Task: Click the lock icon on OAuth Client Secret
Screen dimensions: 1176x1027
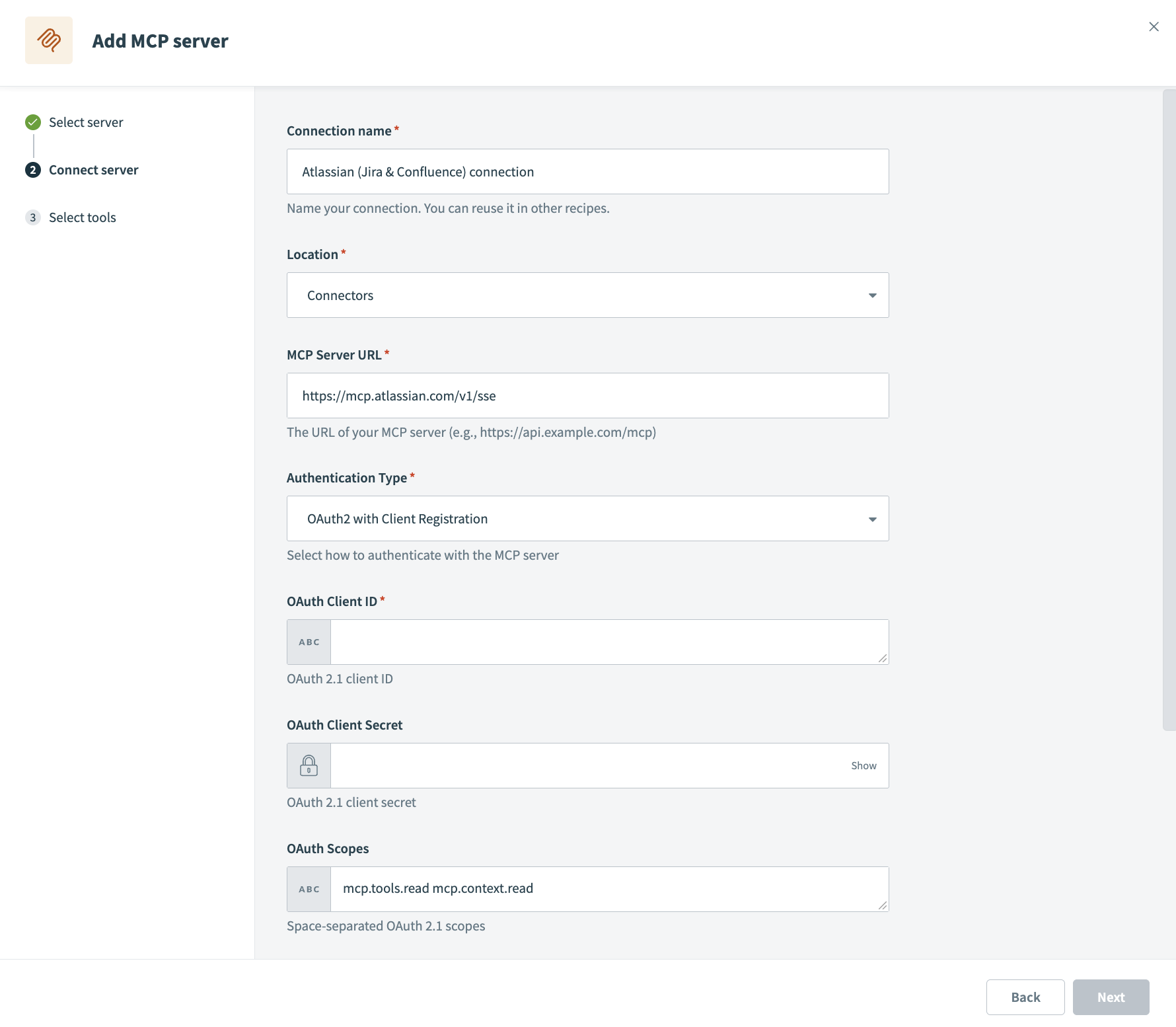Action: pos(309,765)
